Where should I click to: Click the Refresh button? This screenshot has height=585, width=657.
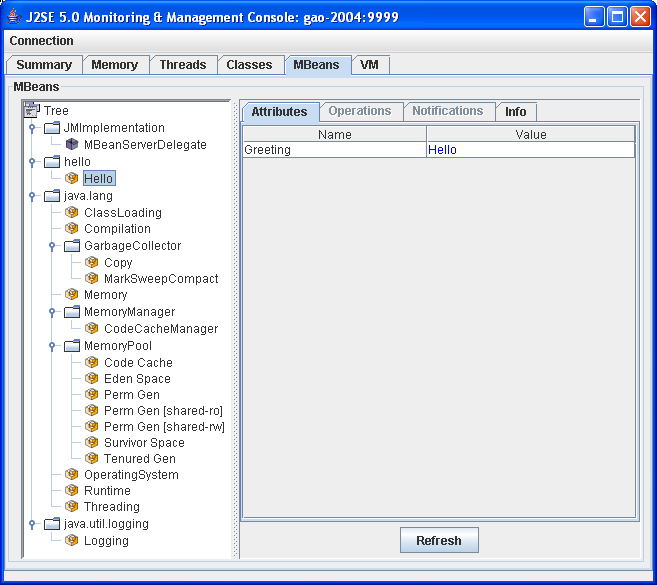[x=439, y=540]
